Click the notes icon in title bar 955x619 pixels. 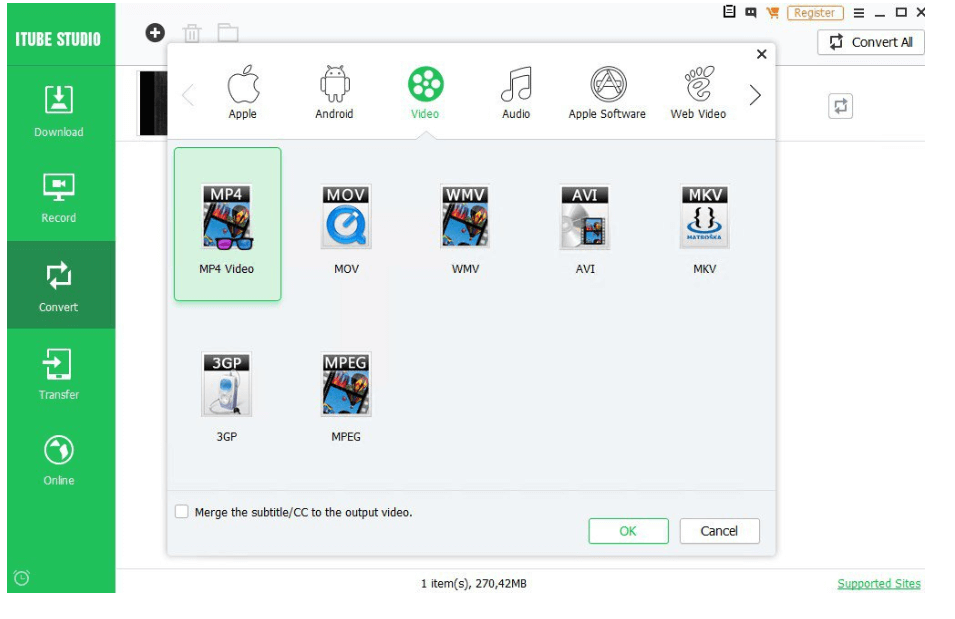point(729,12)
